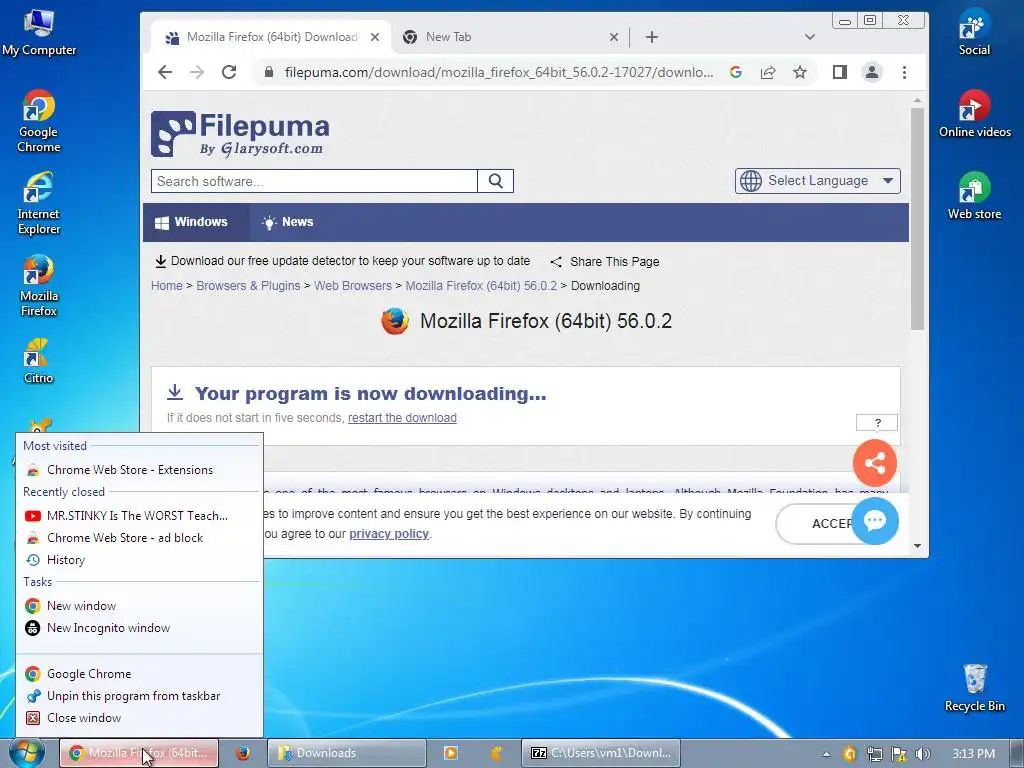Open the blue chat bubble button
Screen dimensions: 1024x768
[875, 521]
